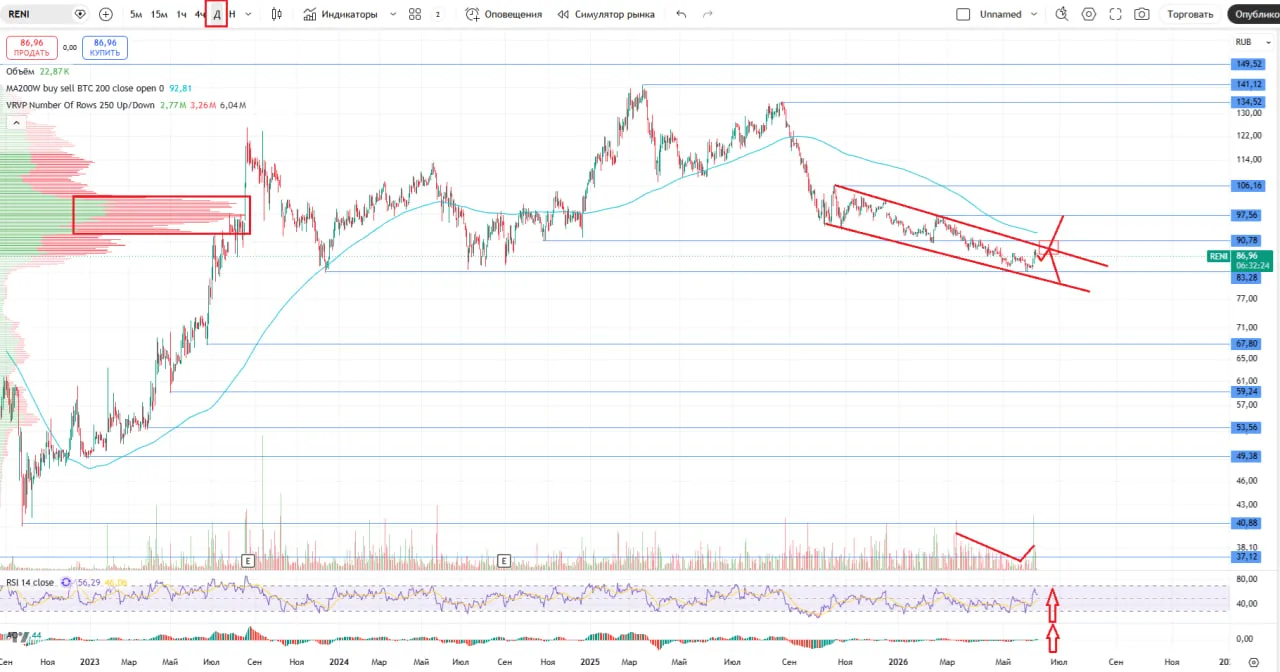Open the RUB currency dropdown
Viewport: 1280px width, 672px height.
[x=1246, y=42]
